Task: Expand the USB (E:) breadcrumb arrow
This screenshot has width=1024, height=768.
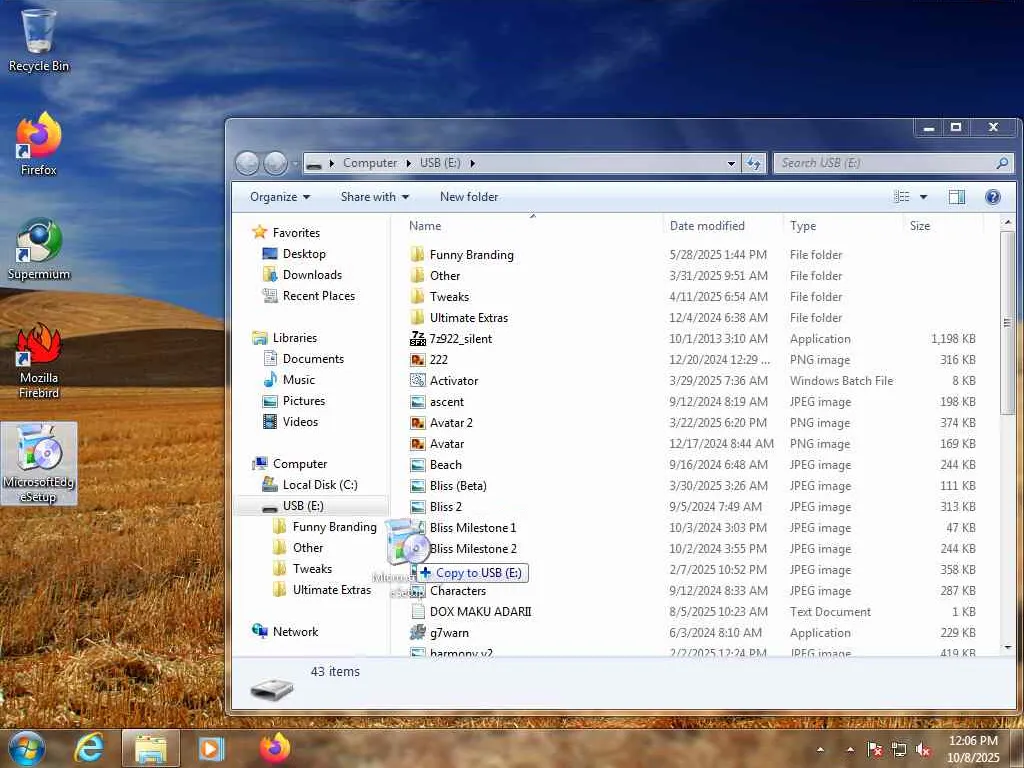Action: point(472,163)
